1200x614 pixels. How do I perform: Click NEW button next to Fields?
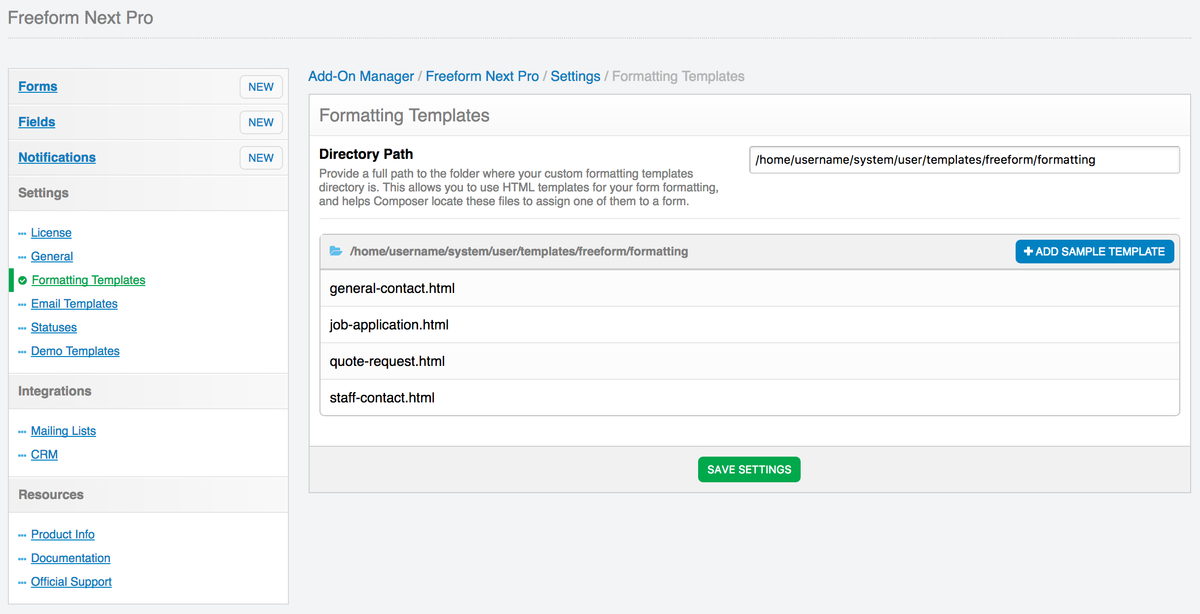(x=261, y=122)
